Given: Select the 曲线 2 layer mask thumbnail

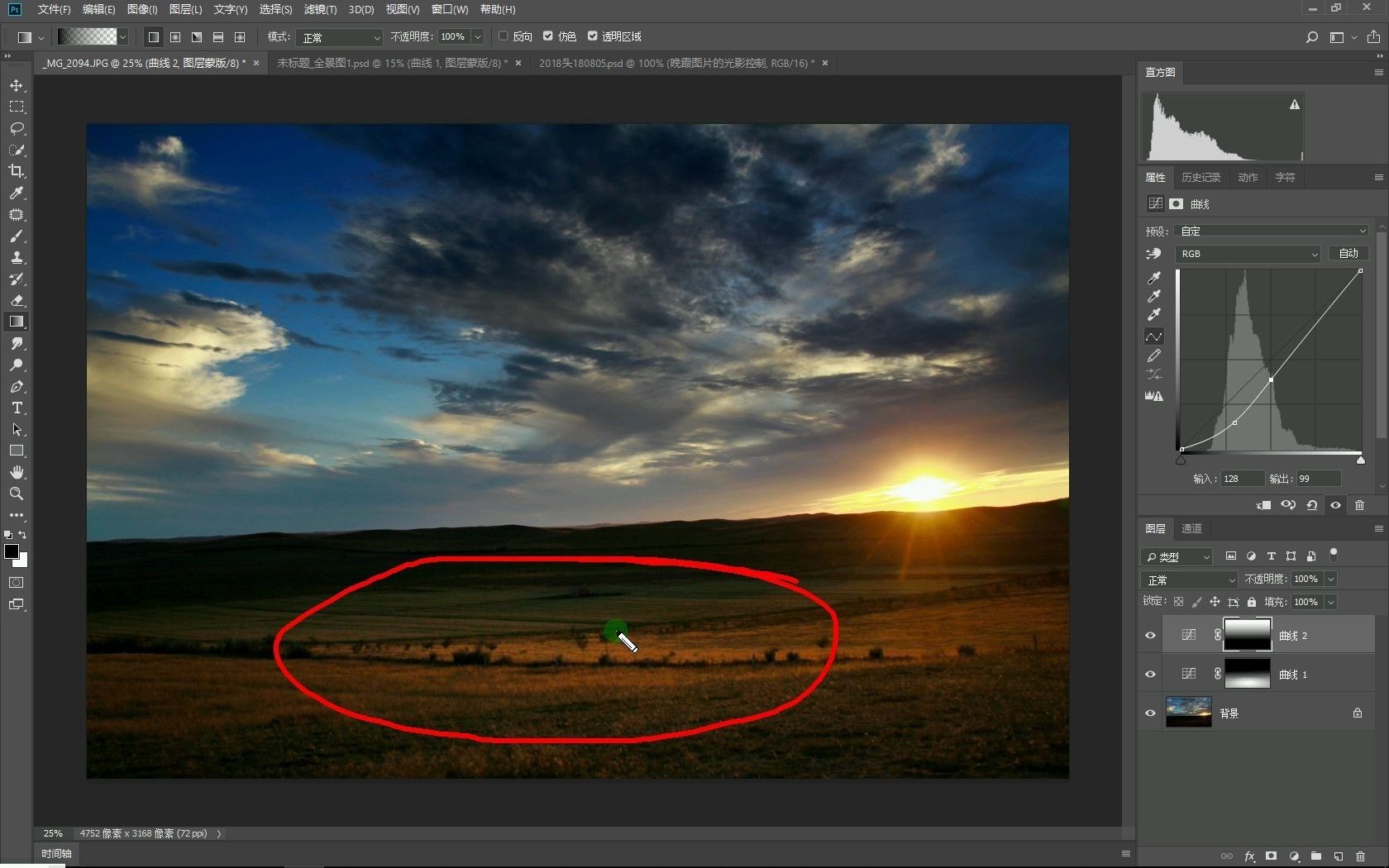Looking at the screenshot, I should [x=1247, y=635].
